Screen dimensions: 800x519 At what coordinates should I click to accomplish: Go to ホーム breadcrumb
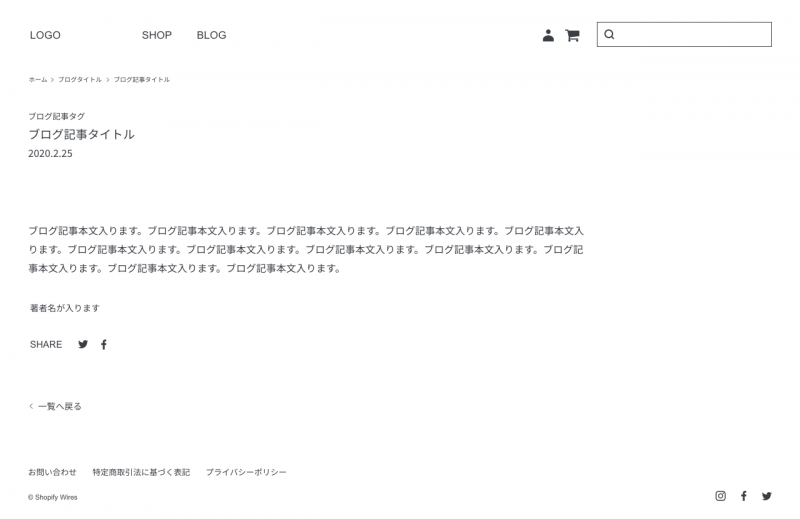[x=38, y=80]
